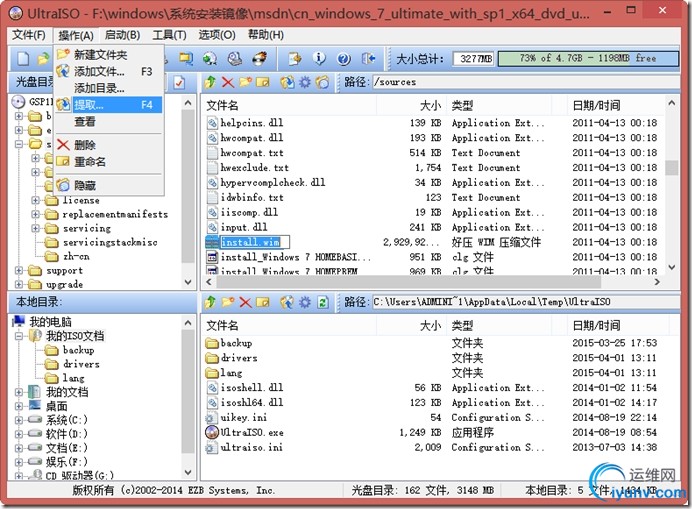
Task: Sort local file list by 文件名 column
Action: click(x=290, y=326)
